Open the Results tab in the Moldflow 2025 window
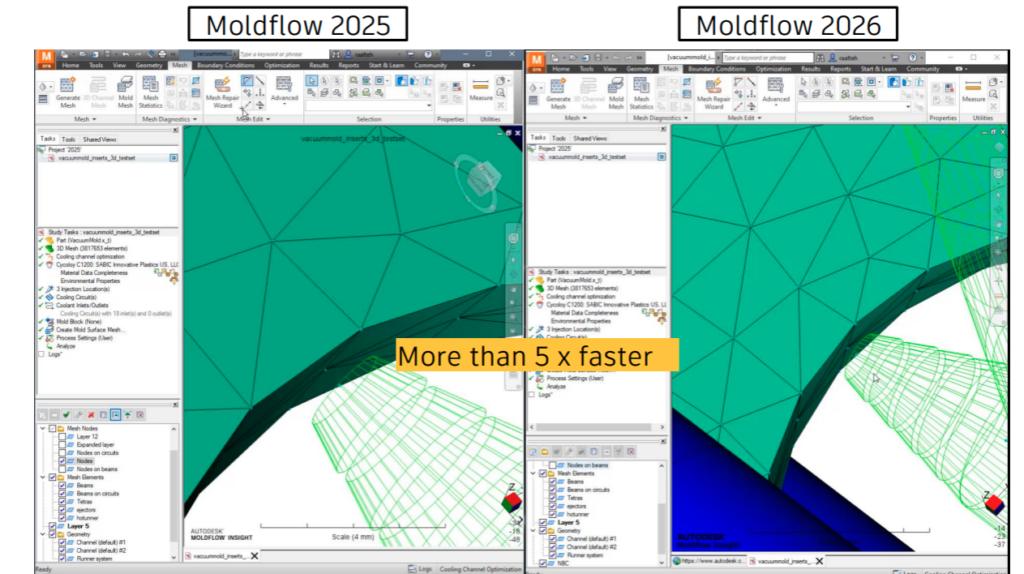1024x574 pixels. (x=319, y=65)
